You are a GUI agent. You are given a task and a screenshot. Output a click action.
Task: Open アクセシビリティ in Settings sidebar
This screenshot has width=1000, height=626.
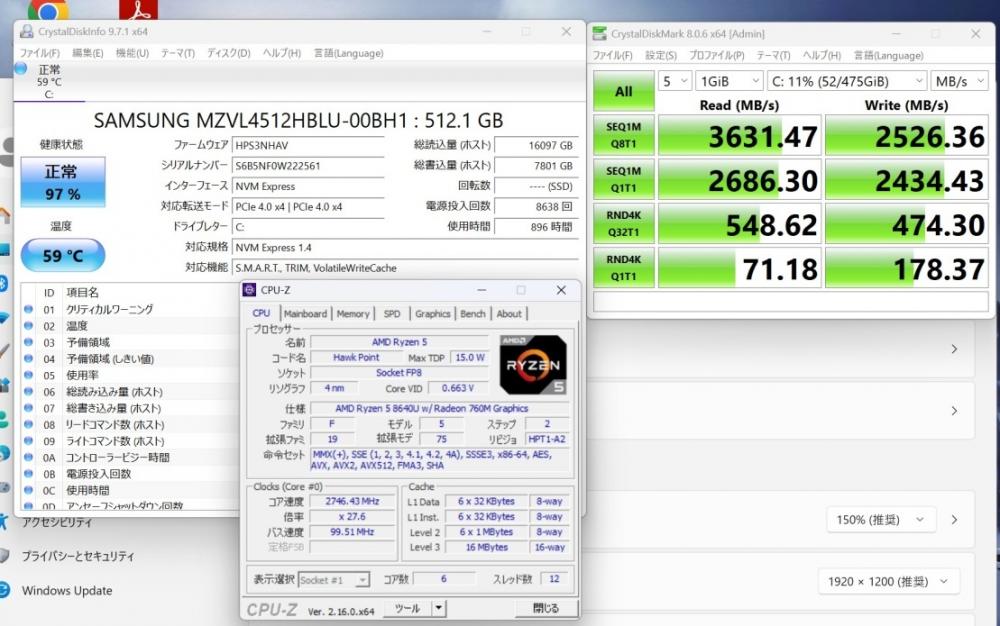(57, 522)
